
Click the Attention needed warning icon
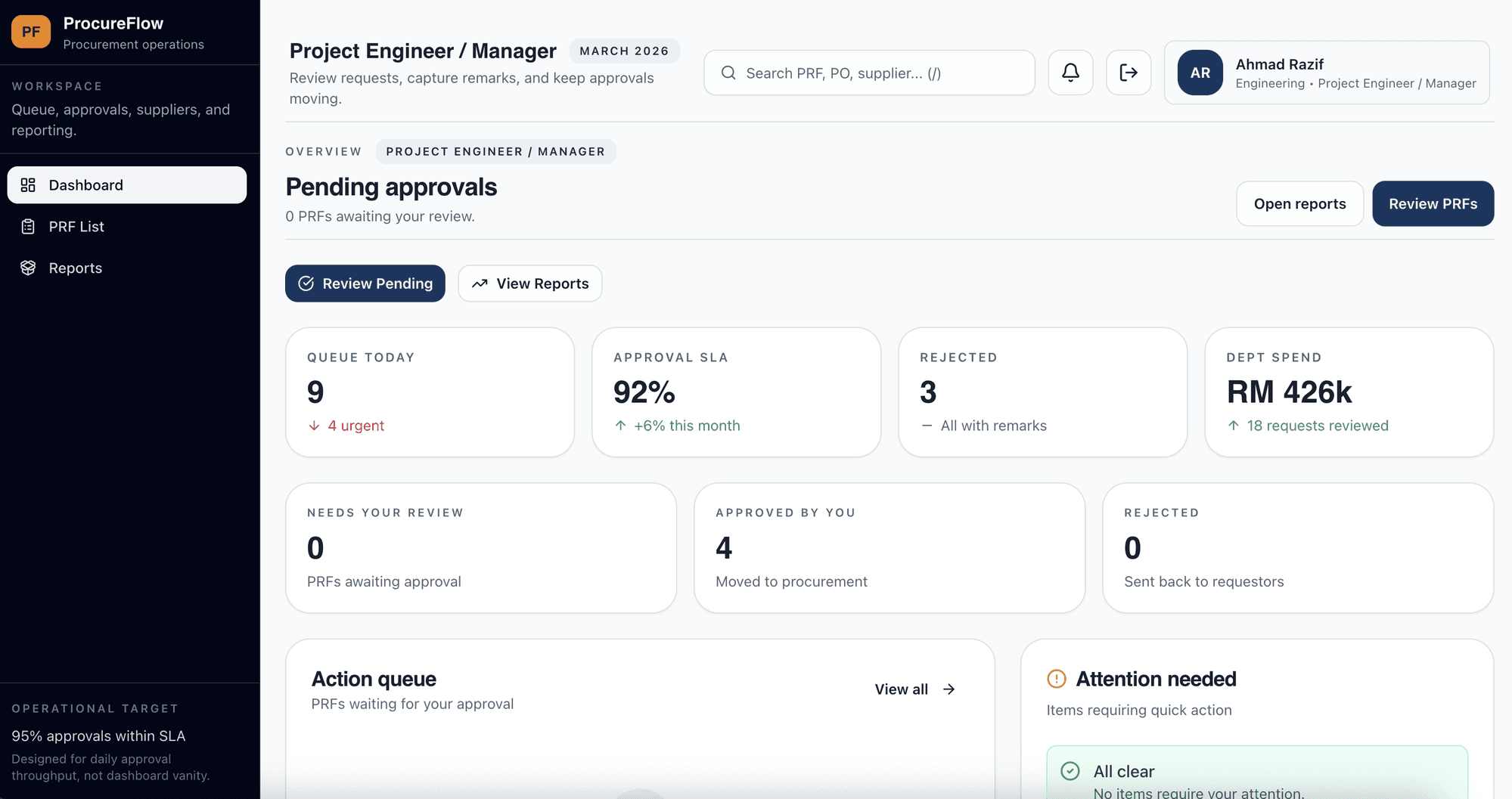[1057, 679]
